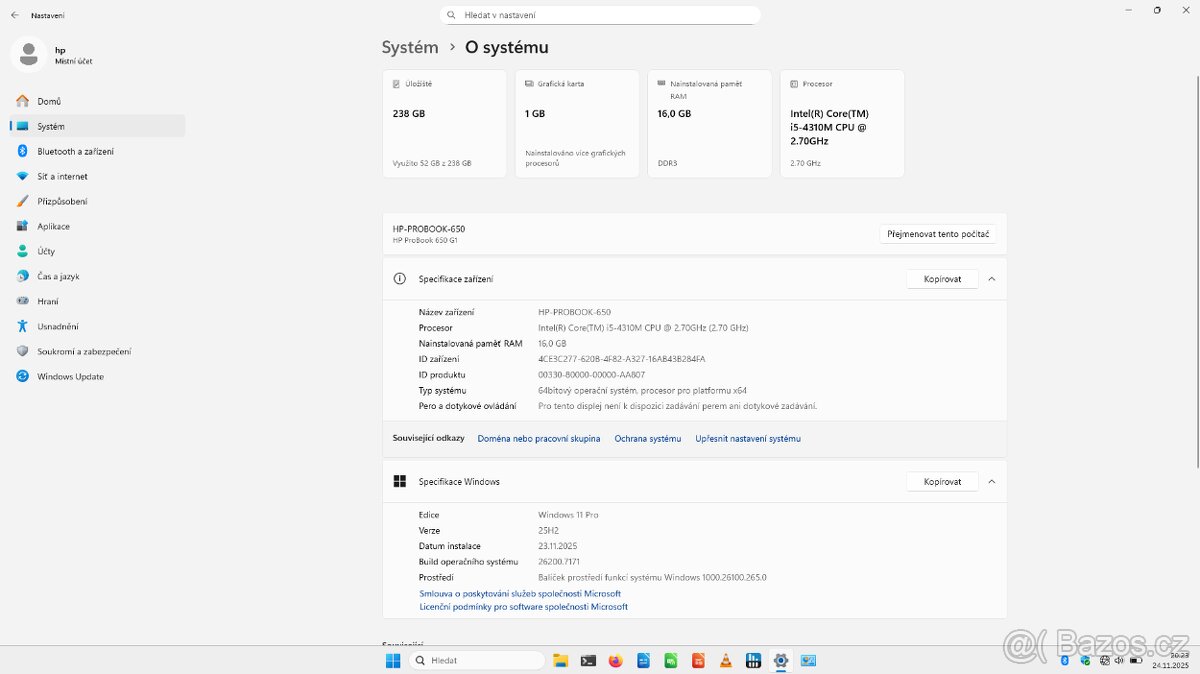Check battery status in the system tray
This screenshot has height=674, width=1200.
tap(1136, 660)
